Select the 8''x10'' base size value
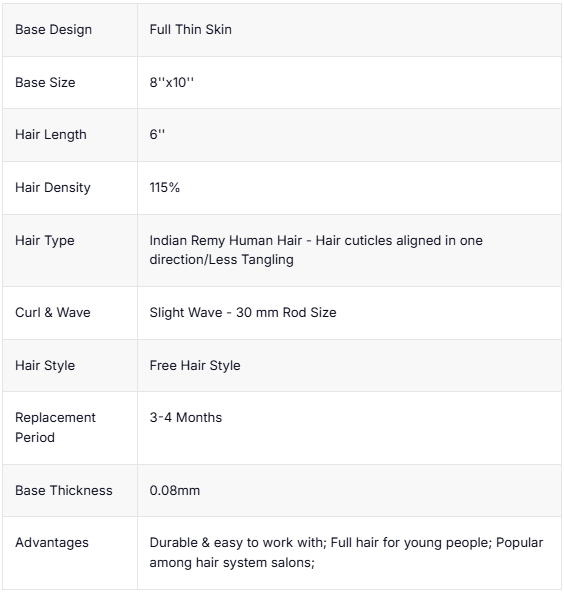 pos(171,82)
